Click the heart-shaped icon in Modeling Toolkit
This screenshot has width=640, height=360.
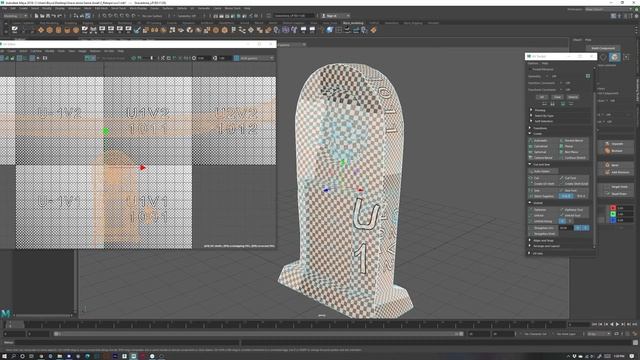603,57
